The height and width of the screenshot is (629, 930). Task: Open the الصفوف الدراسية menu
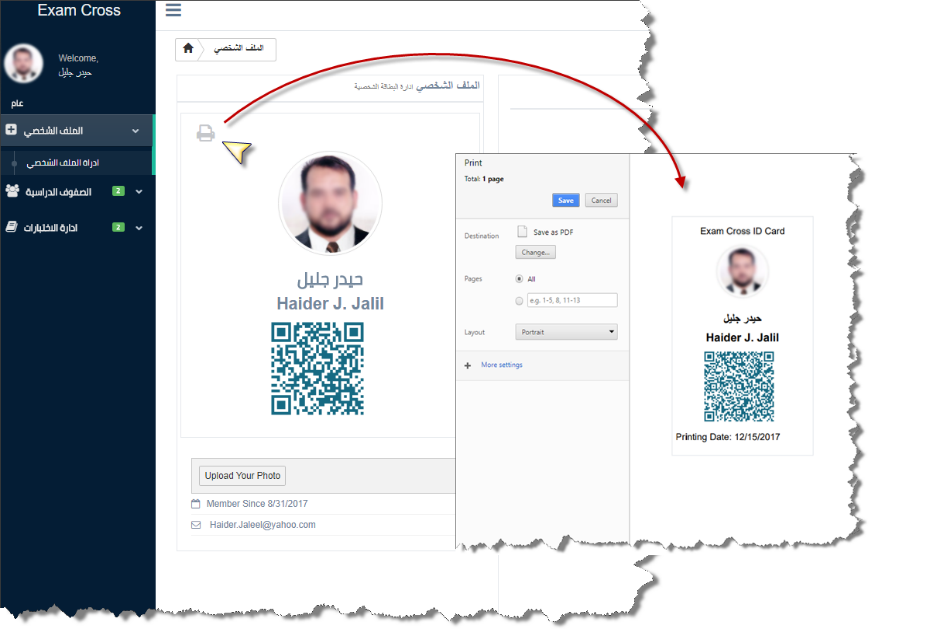[x=77, y=191]
